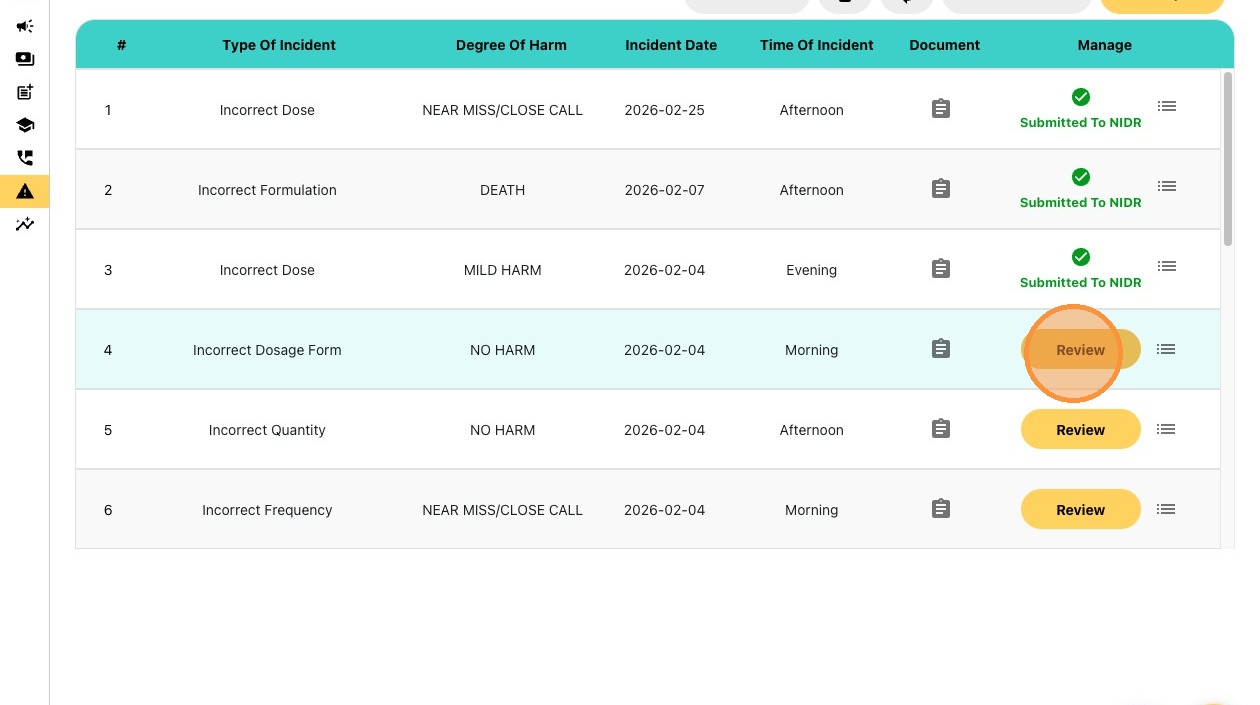Open list menu for incident 1
1260x705 pixels.
[x=1166, y=106]
